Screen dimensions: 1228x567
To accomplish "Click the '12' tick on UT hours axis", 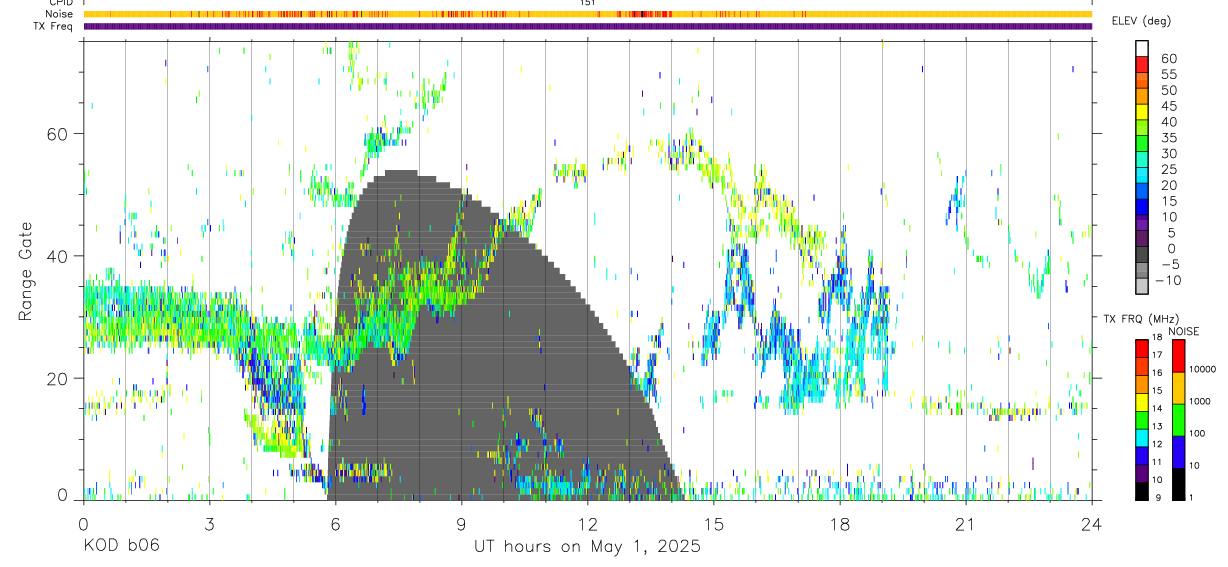I will coord(587,523).
